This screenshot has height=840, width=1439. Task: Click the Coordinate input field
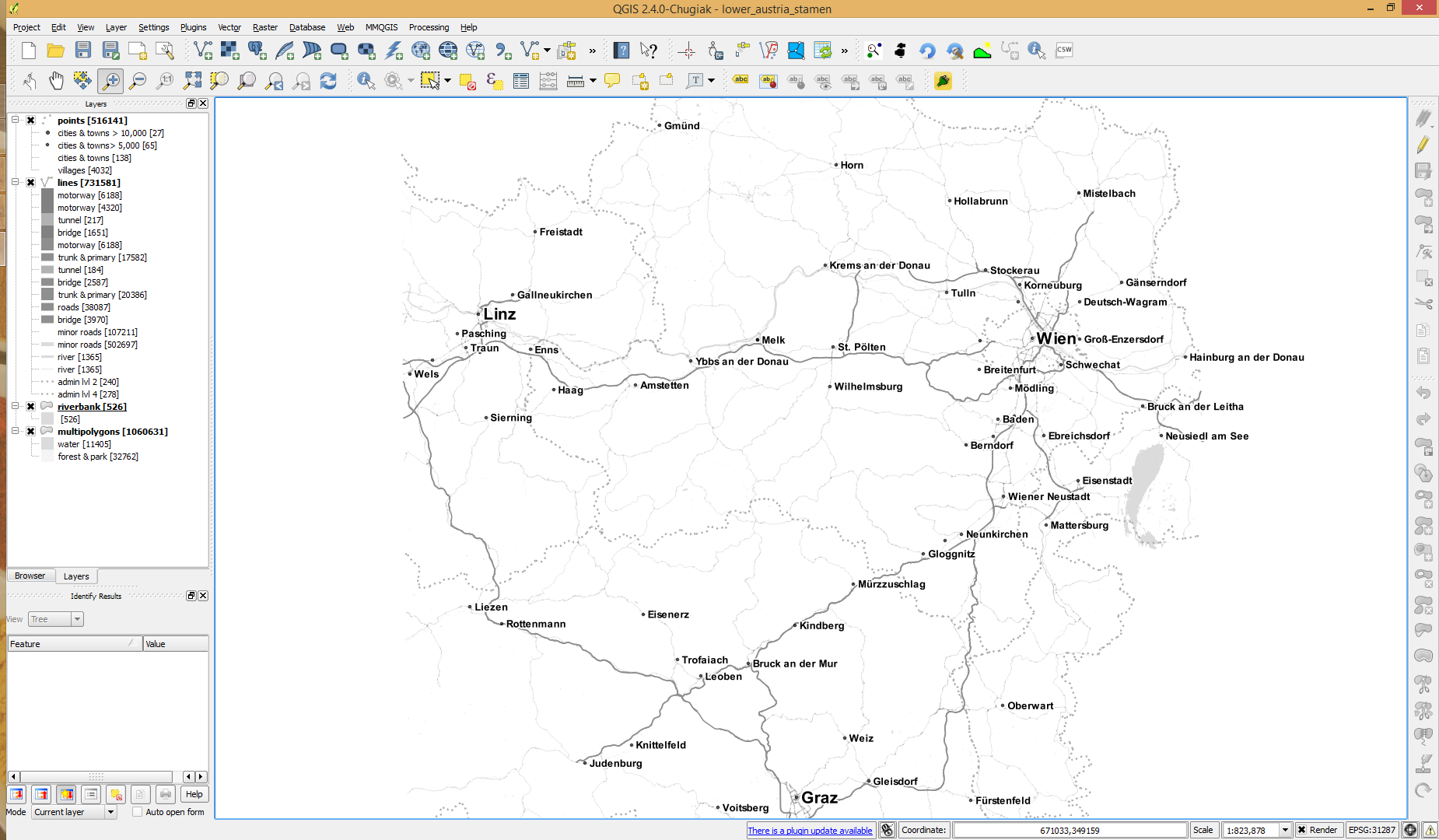pyautogui.click(x=1069, y=830)
